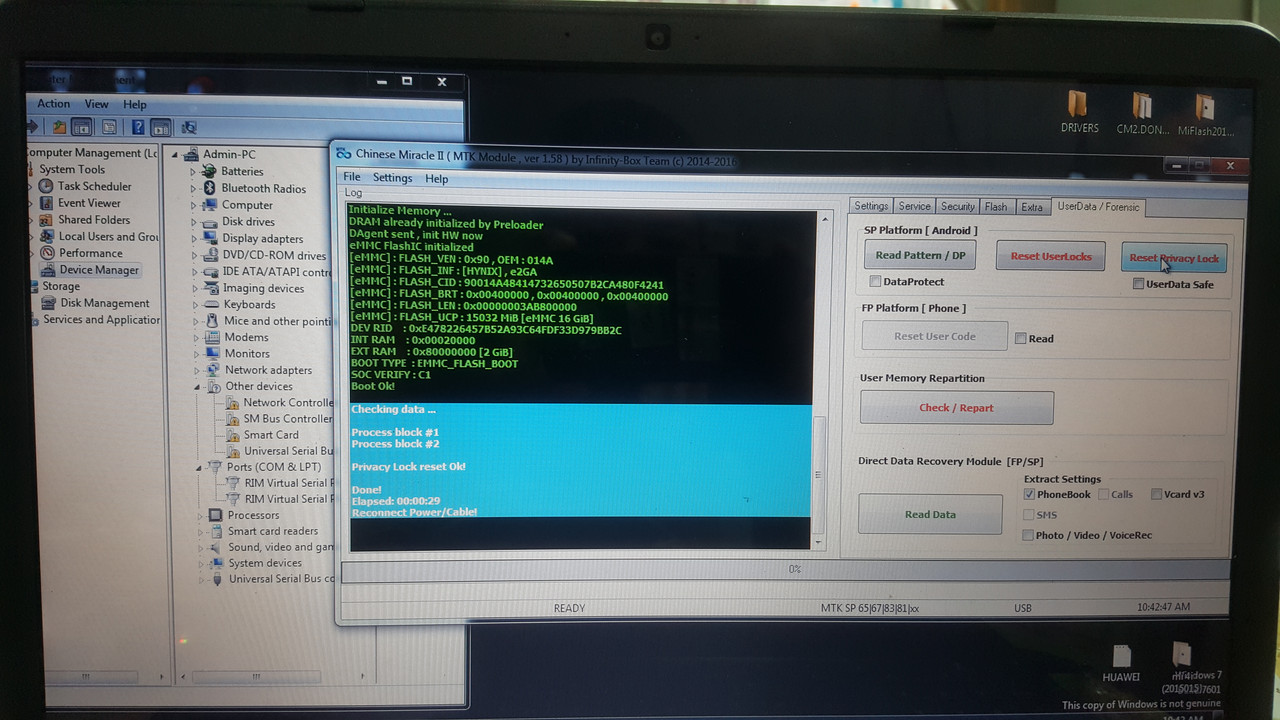Click the Shared Folders icon
The image size is (1280, 720).
[x=46, y=220]
